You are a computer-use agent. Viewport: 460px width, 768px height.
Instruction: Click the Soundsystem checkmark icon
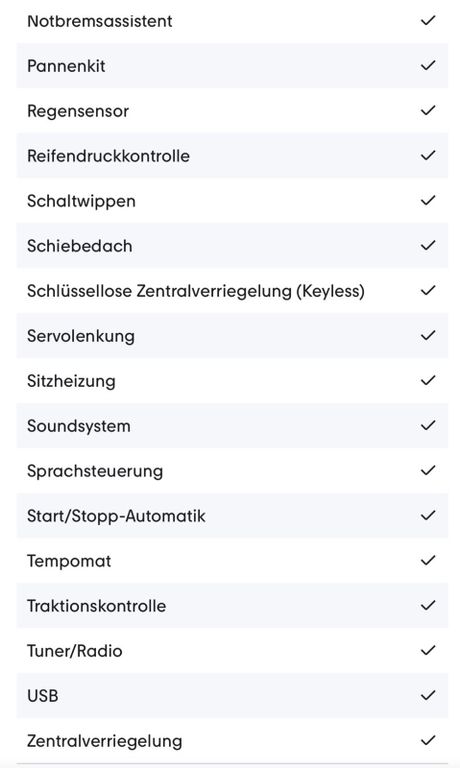click(x=428, y=425)
